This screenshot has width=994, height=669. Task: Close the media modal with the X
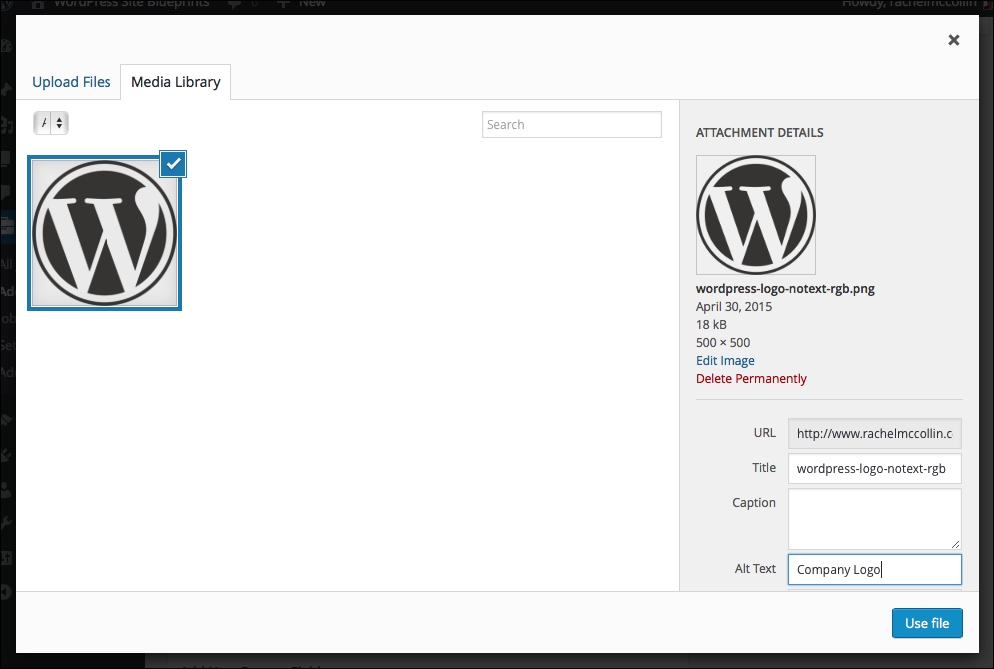coord(953,40)
